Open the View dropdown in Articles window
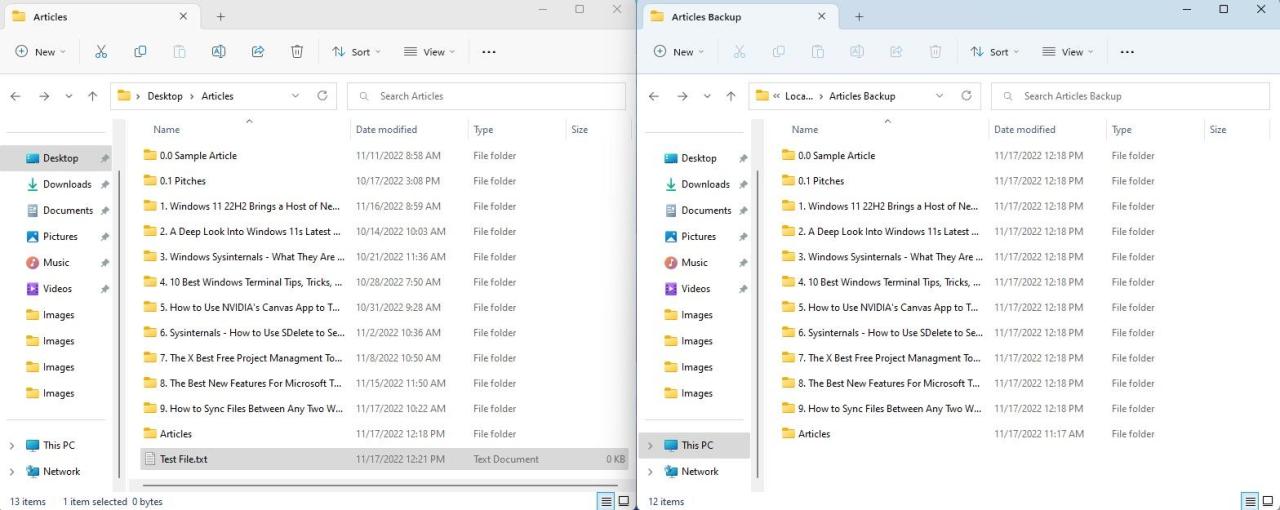The height and width of the screenshot is (510, 1280). coord(429,52)
